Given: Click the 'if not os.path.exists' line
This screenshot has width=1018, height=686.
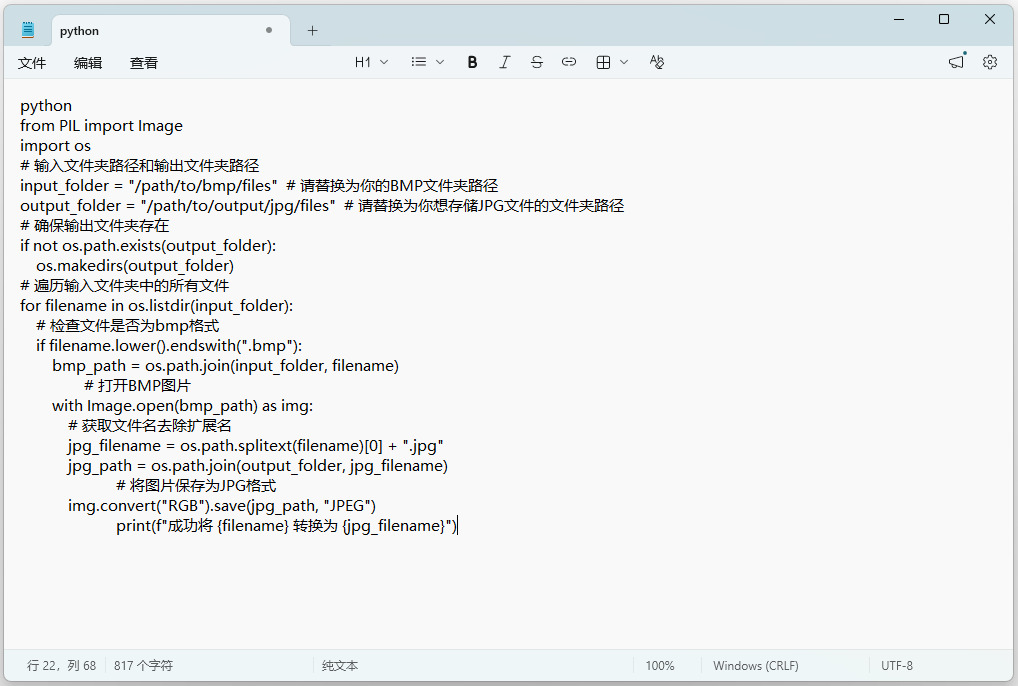Looking at the screenshot, I should coord(148,246).
